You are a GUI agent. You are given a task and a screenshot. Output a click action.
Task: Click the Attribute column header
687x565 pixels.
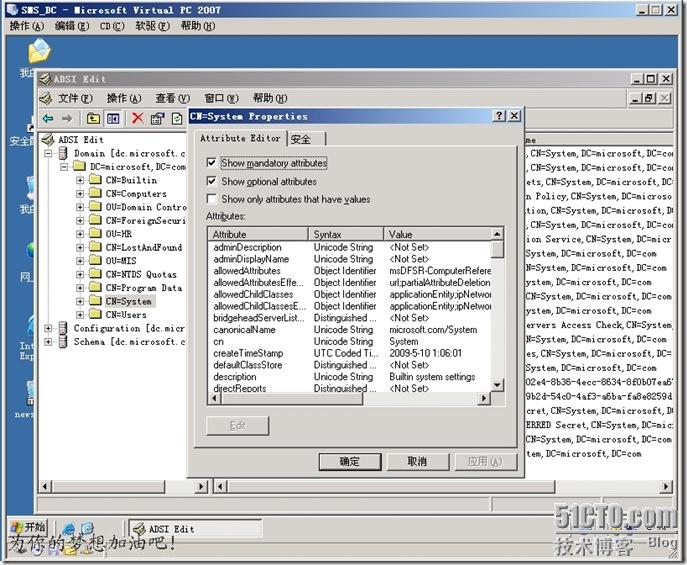[x=259, y=234]
